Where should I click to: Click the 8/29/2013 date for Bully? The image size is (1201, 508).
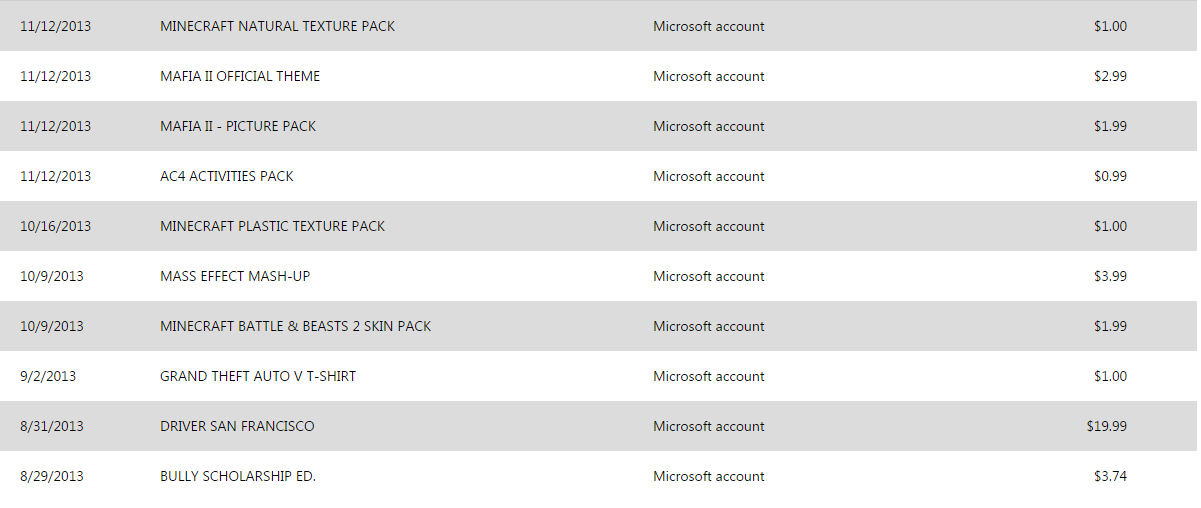(x=52, y=476)
